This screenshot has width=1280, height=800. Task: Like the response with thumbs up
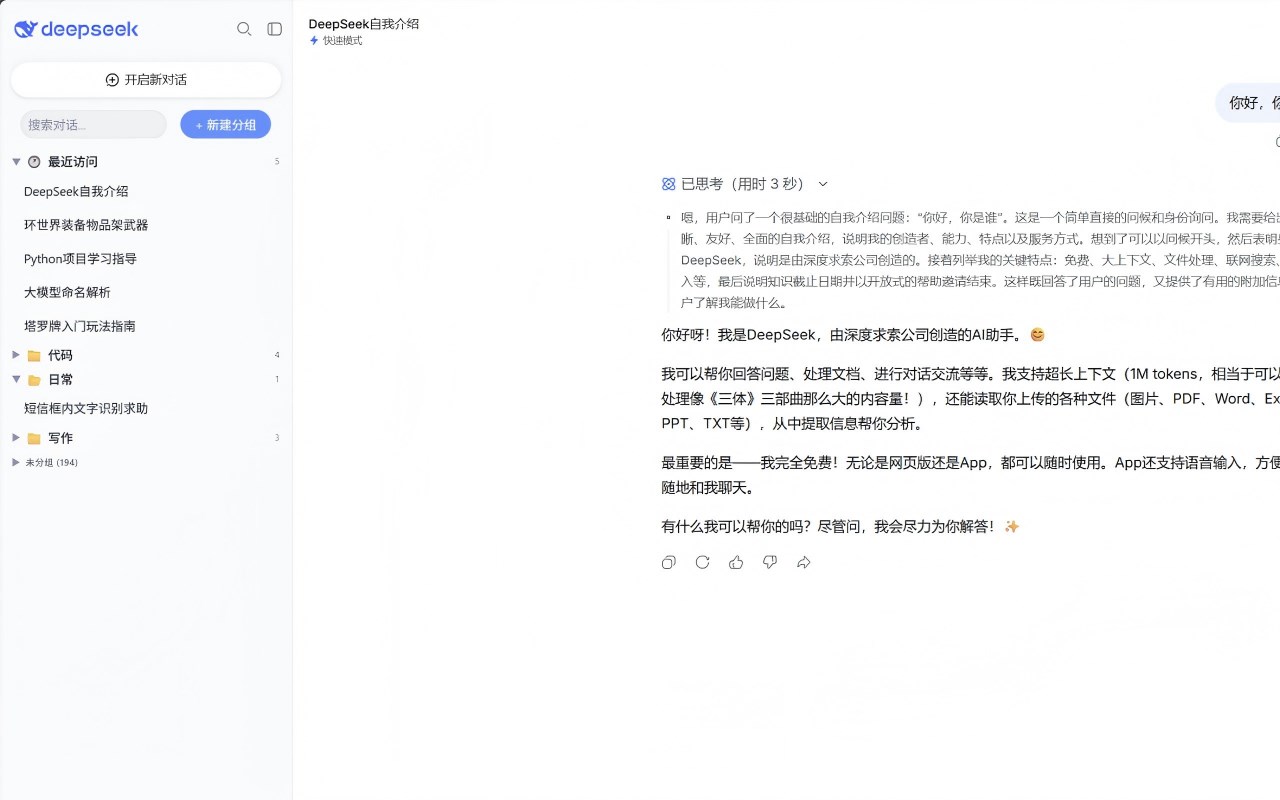pos(736,563)
